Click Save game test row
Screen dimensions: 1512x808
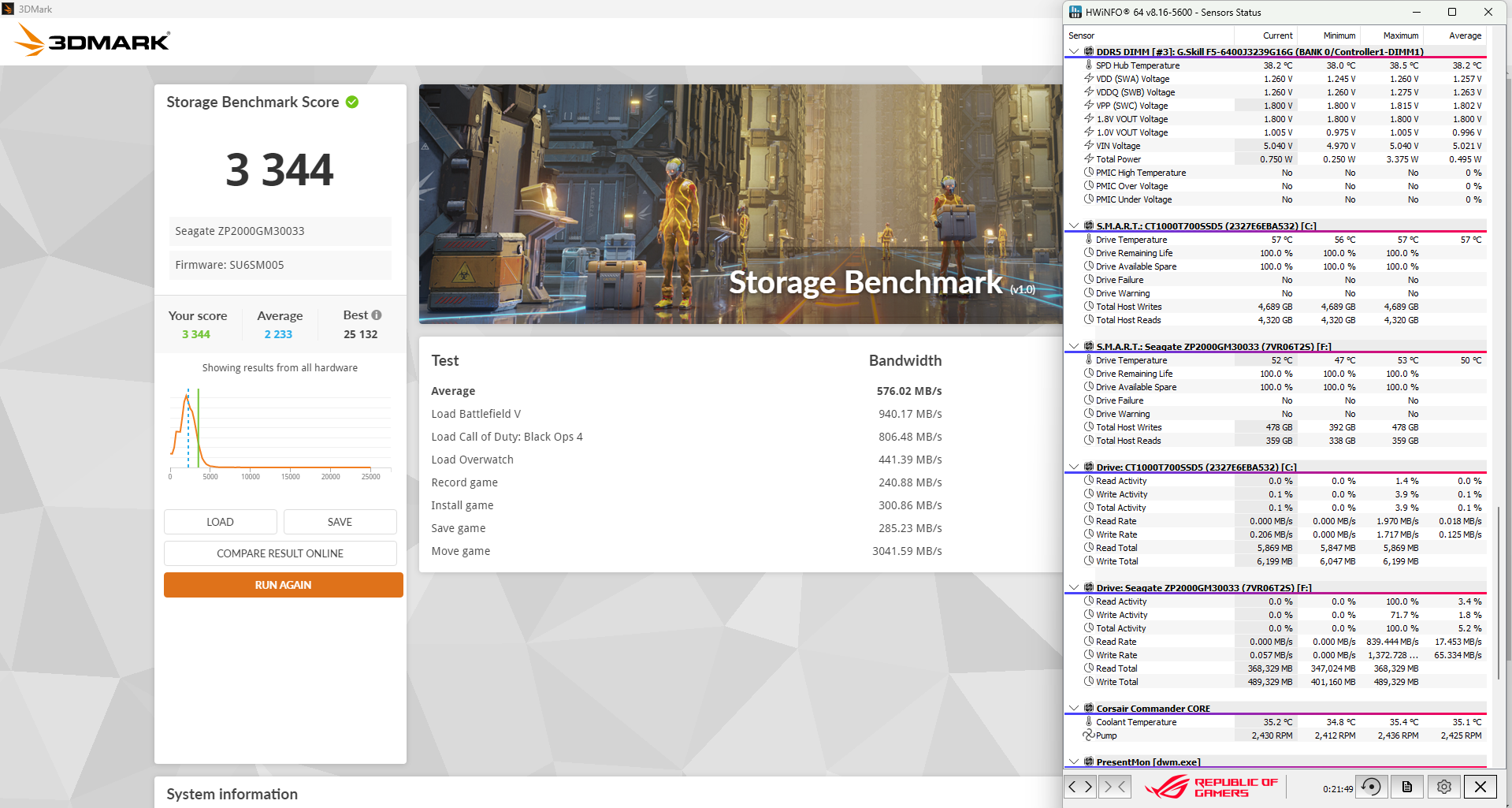pos(686,528)
